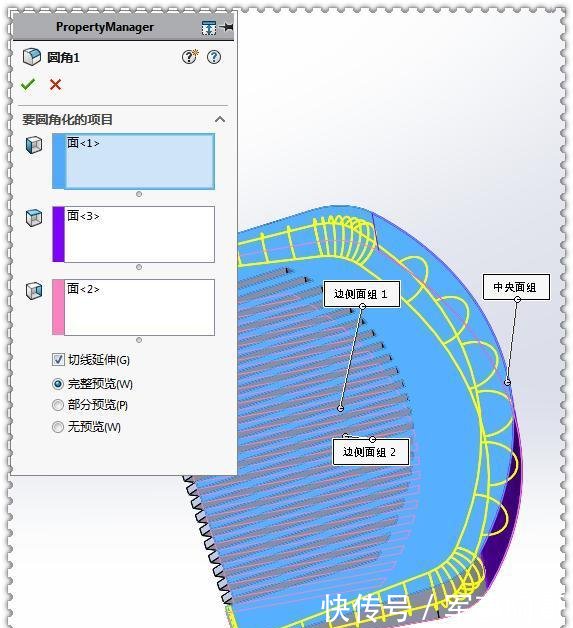573x628 pixels.
Task: Click resize handle below 面<3> box
Action: (139, 267)
